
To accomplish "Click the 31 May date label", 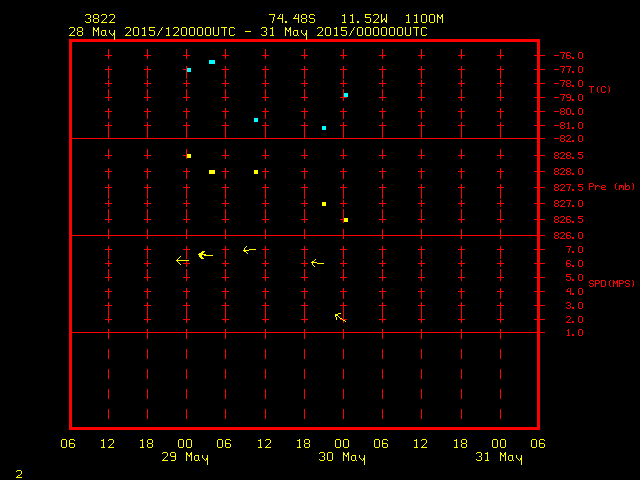I will tap(498, 458).
